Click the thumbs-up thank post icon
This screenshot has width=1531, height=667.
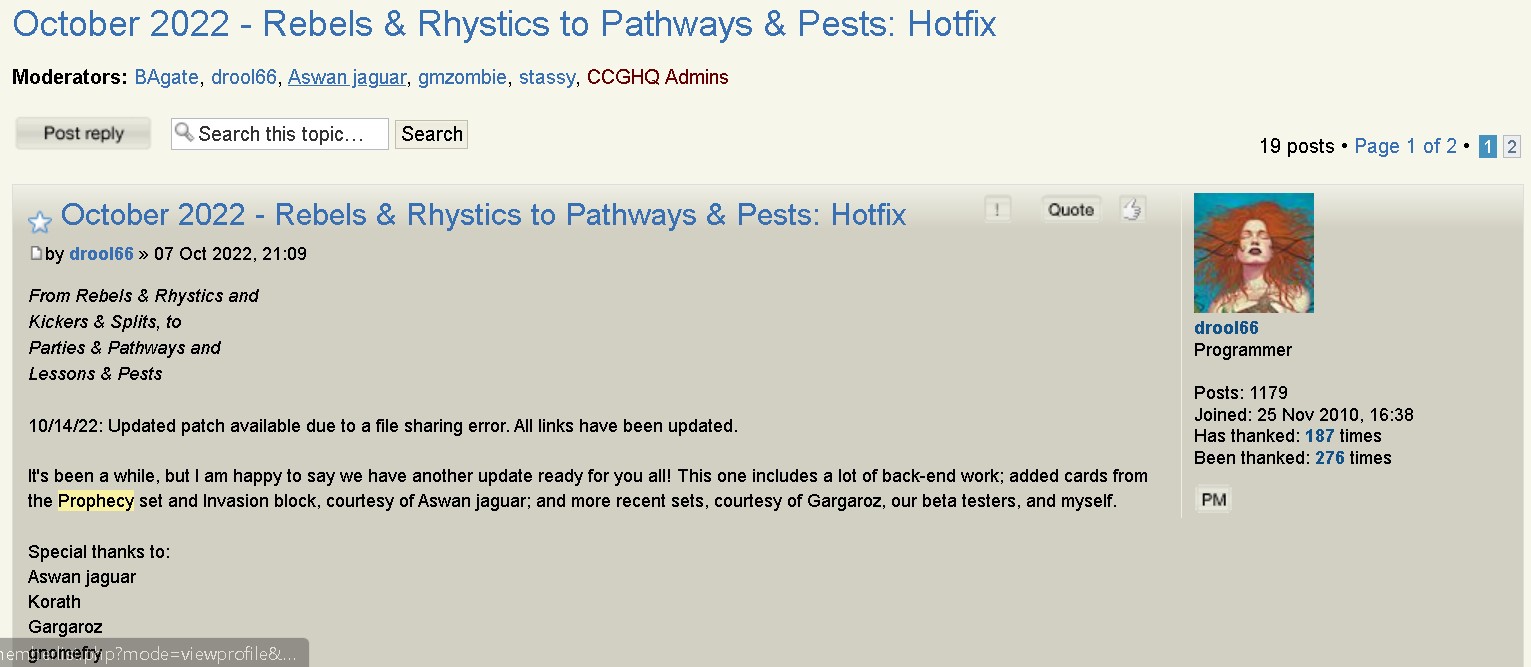(1132, 209)
